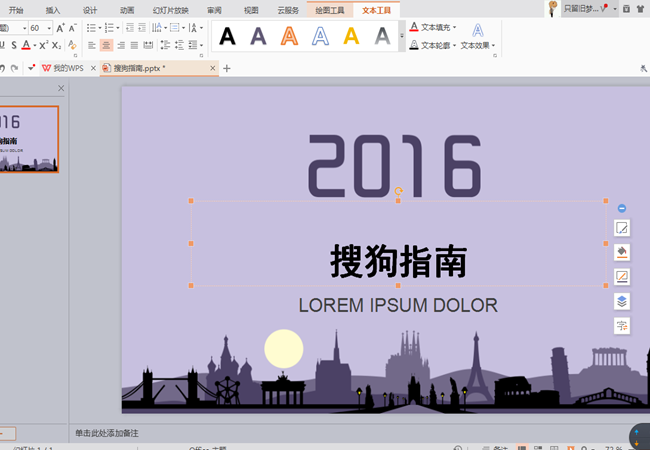Open the font color dropdown arrow

pyautogui.click(x=35, y=45)
